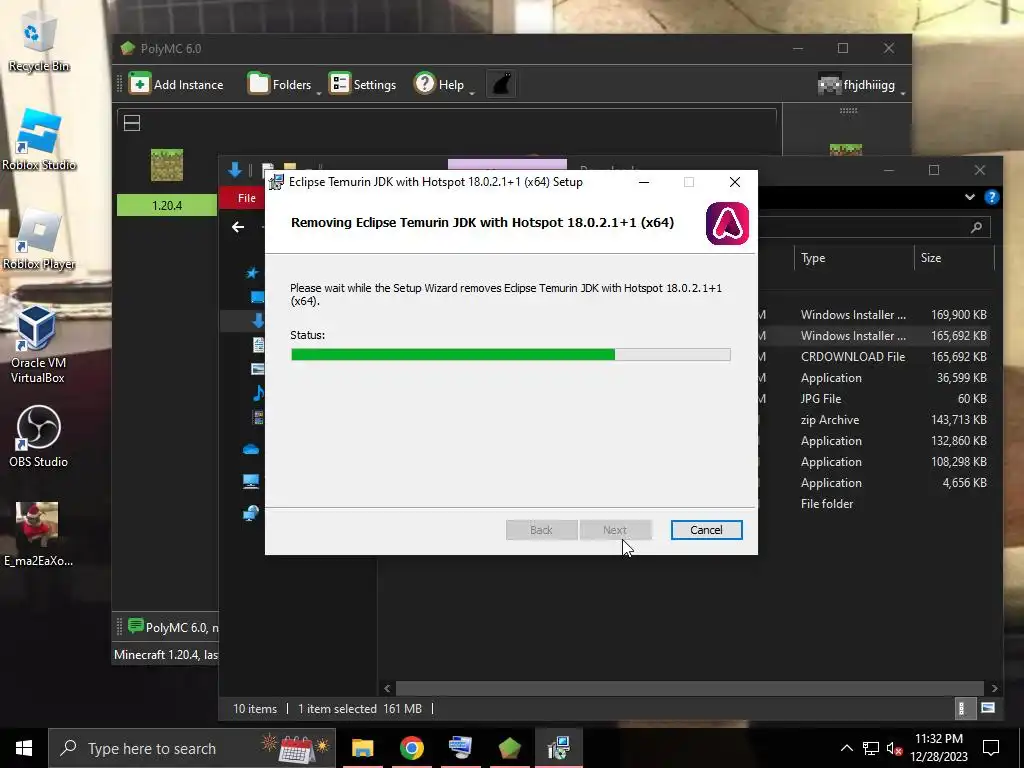This screenshot has width=1024, height=768.
Task: Open Explorer help question mark icon
Action: click(991, 197)
